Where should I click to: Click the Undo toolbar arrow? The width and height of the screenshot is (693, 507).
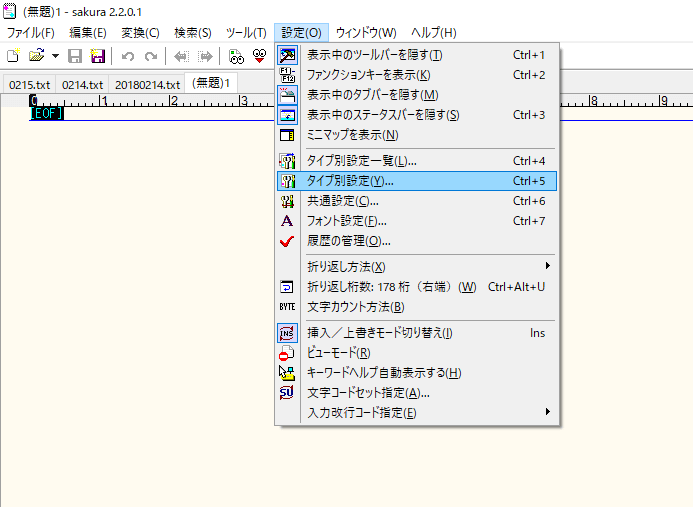128,57
